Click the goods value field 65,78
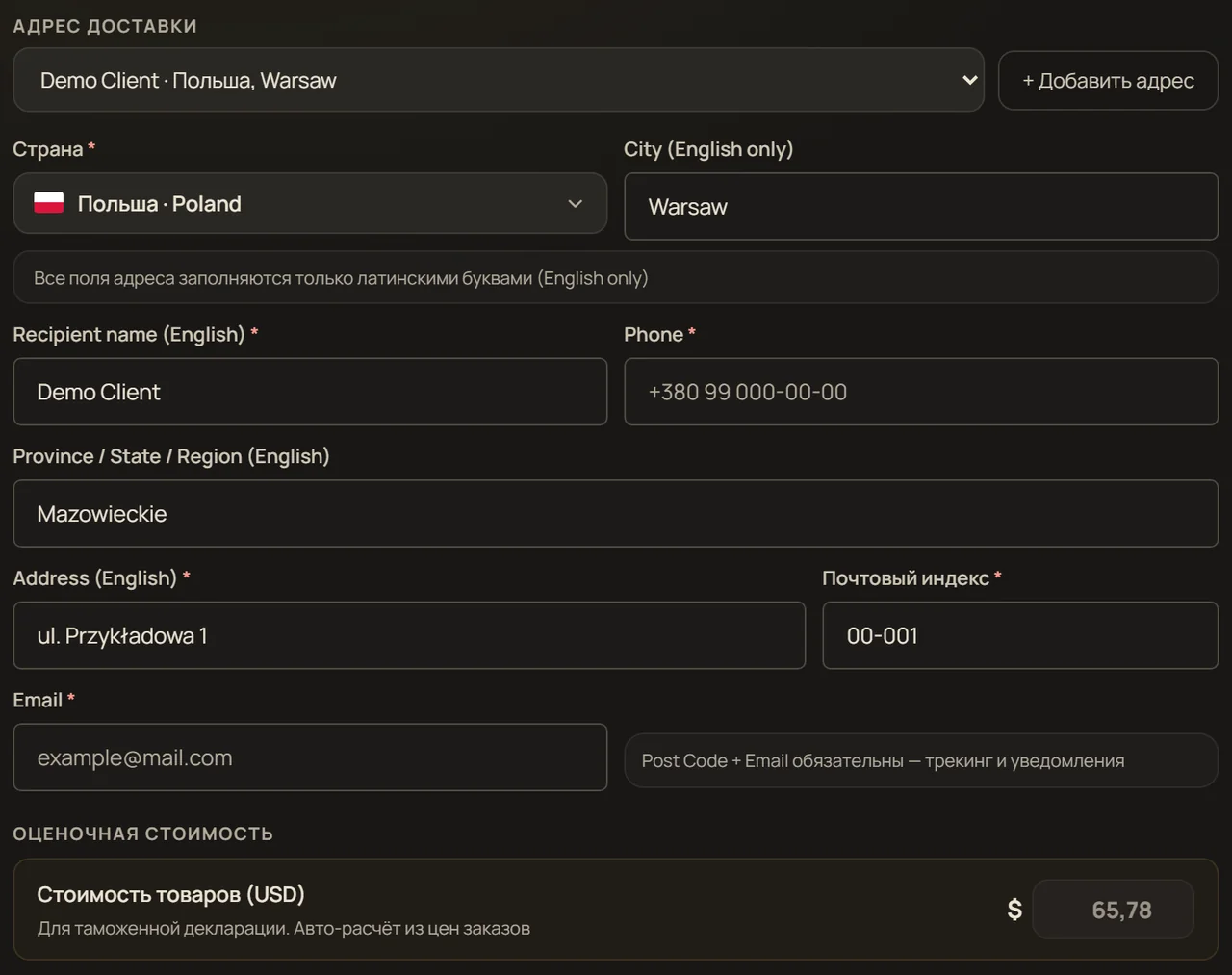This screenshot has height=975, width=1232. (x=1113, y=910)
